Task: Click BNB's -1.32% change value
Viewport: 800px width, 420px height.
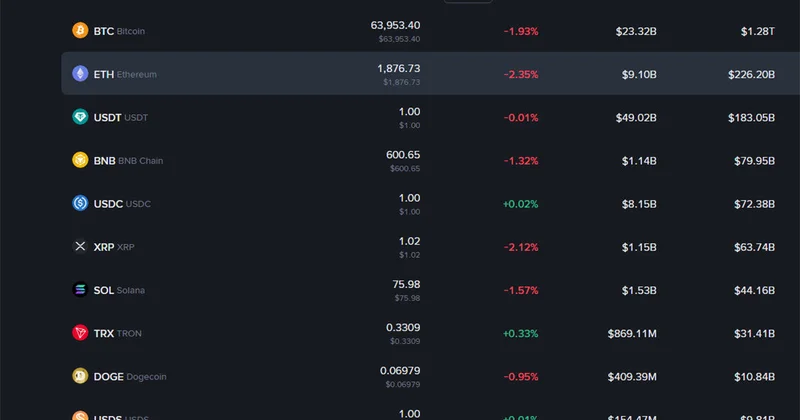Action: click(x=521, y=161)
